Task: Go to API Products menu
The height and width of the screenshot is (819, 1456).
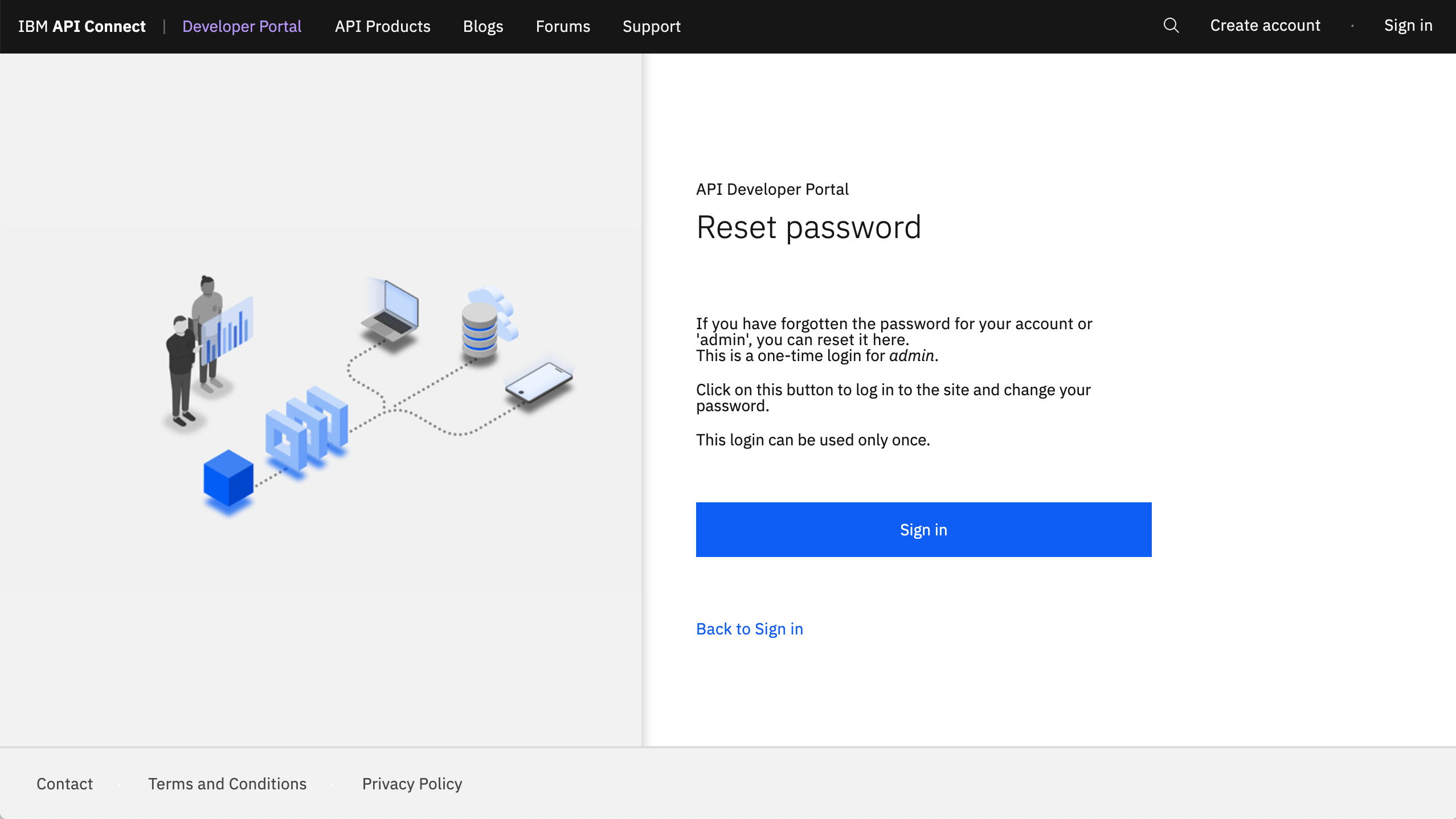Action: (382, 26)
